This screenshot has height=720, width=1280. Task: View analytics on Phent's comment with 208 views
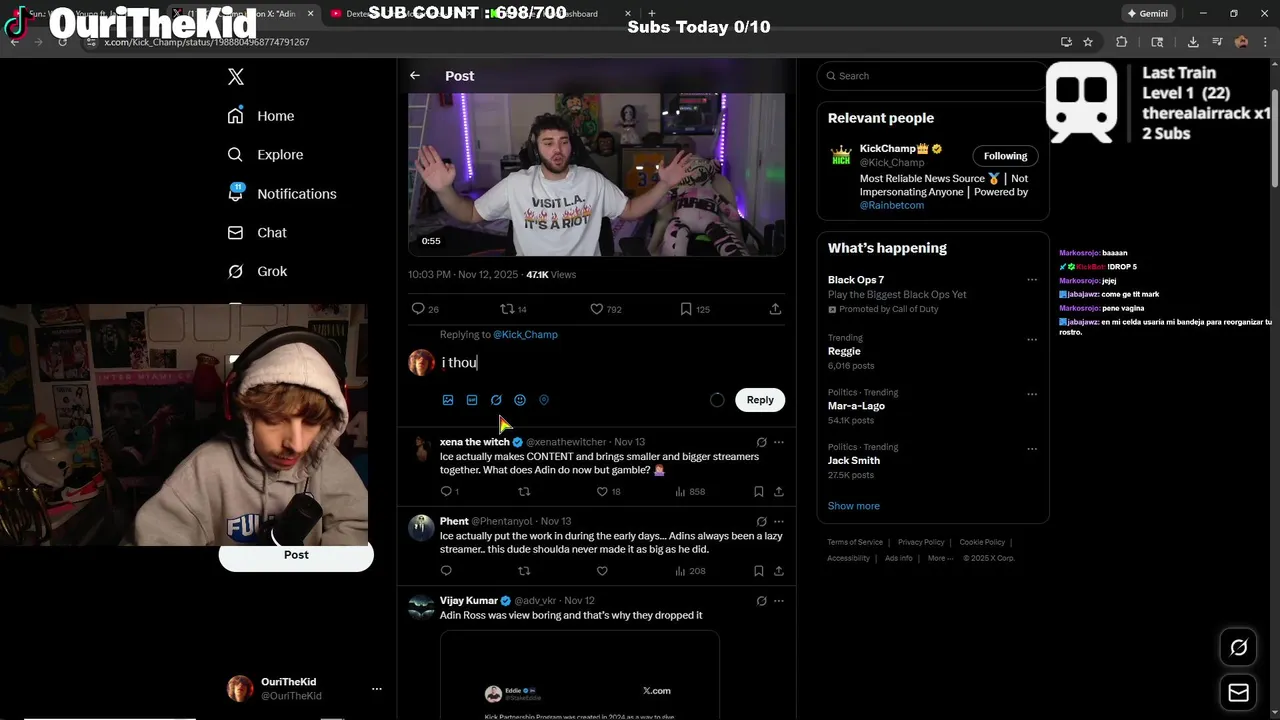tap(690, 571)
